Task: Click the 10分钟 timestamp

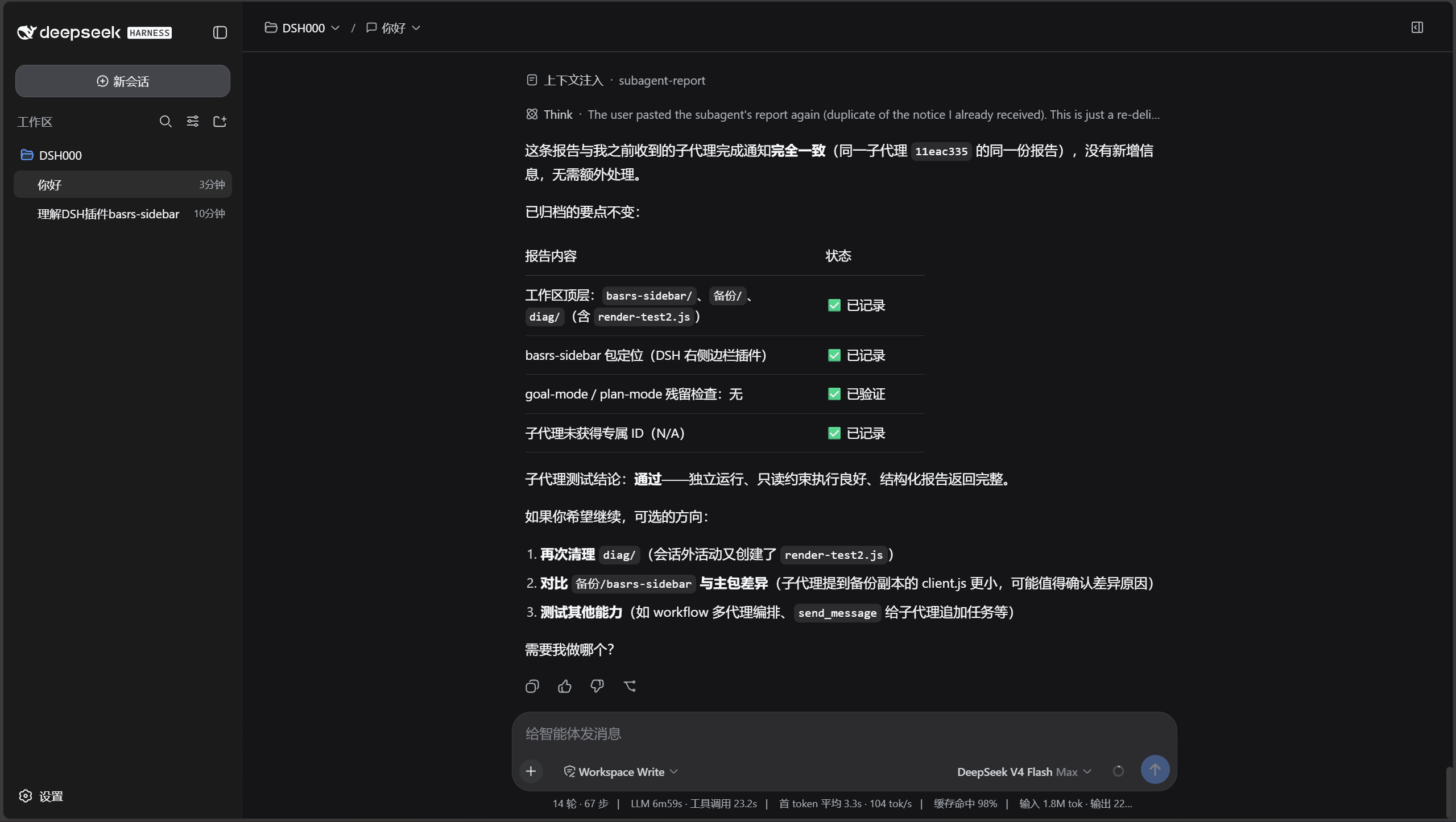Action: click(209, 213)
